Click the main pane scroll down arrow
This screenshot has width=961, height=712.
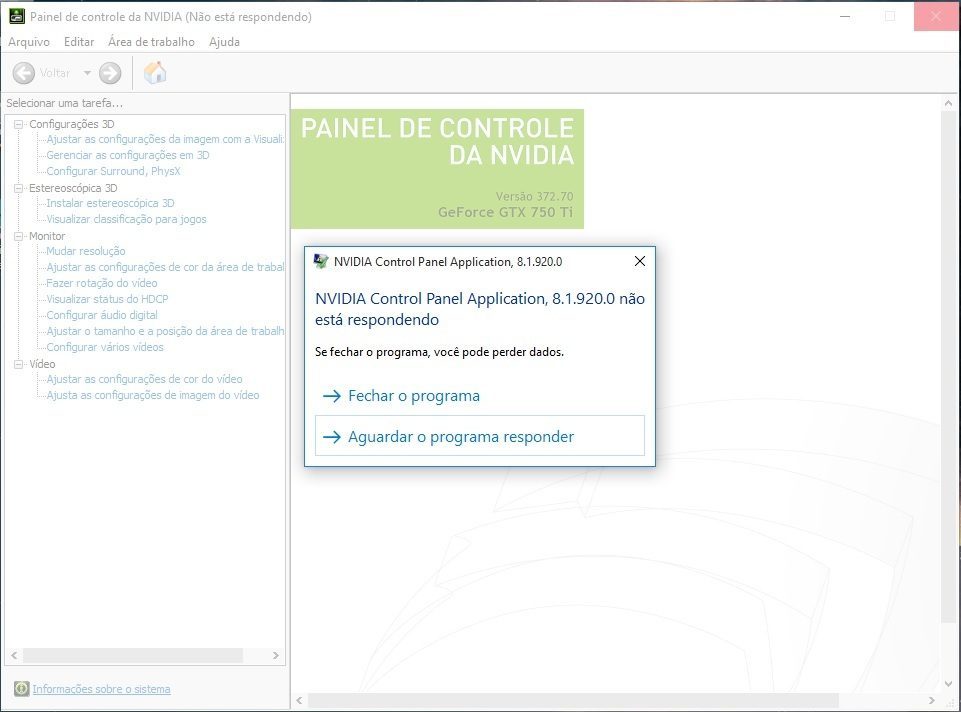pos(948,683)
